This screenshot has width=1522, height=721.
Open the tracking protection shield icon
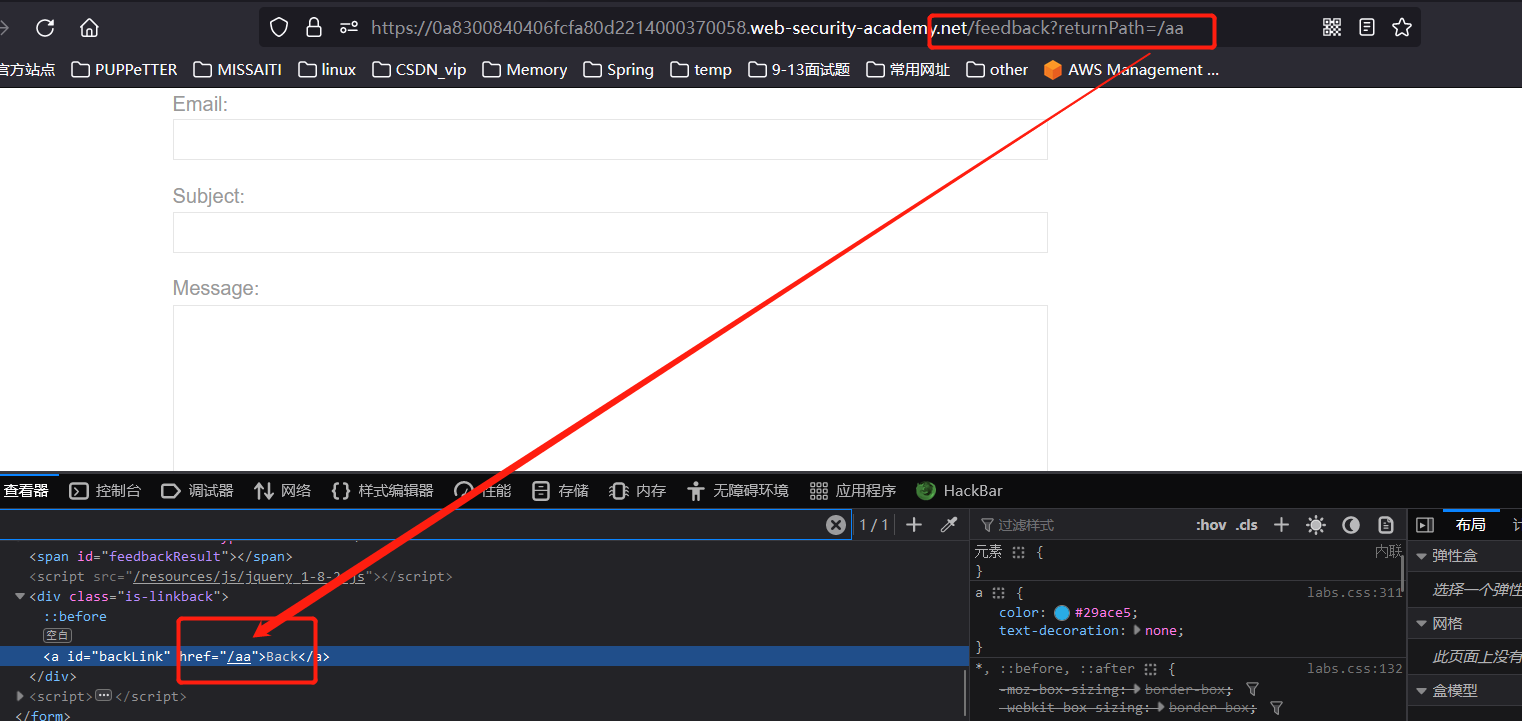279,28
